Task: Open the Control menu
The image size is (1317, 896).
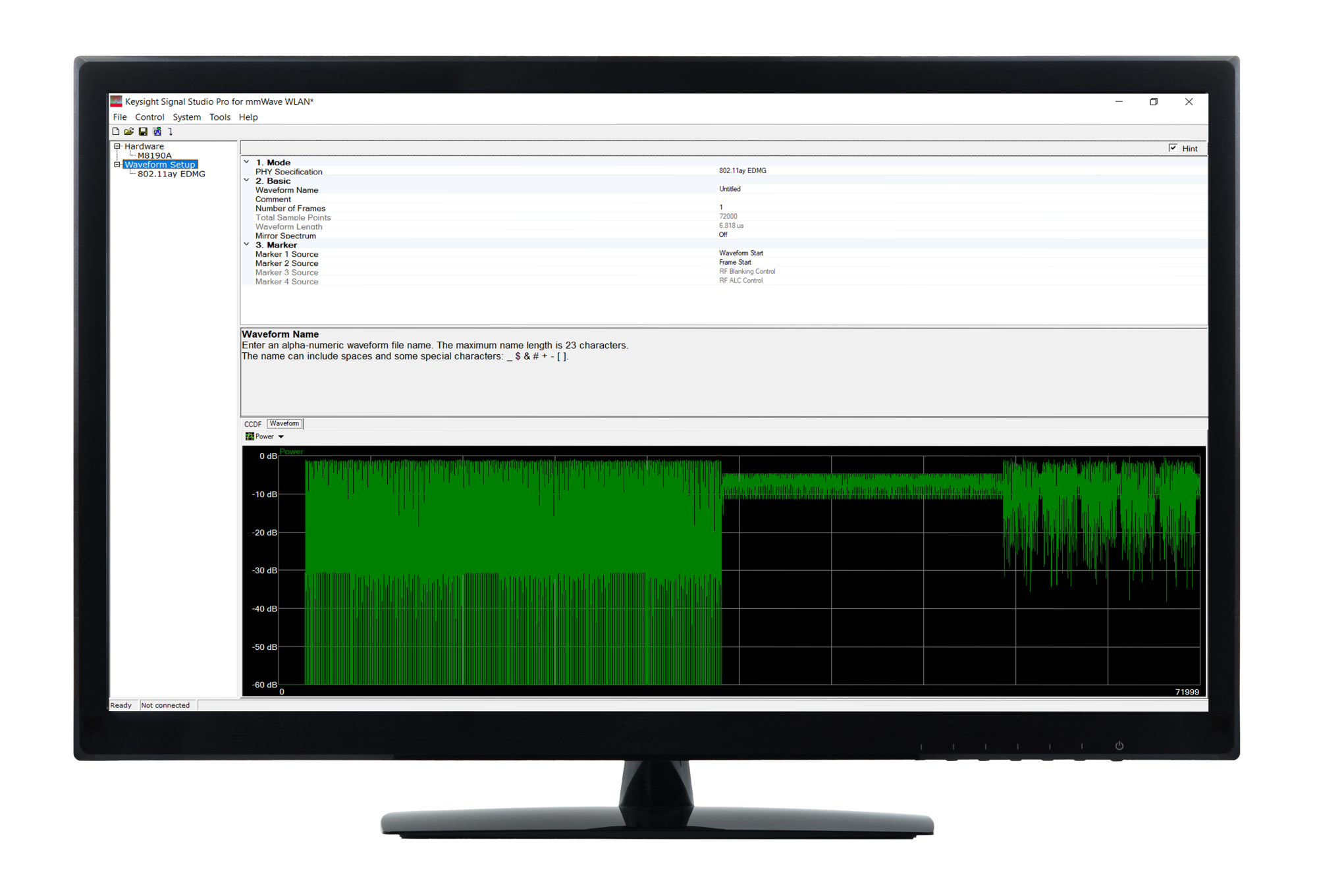Action: 149,117
